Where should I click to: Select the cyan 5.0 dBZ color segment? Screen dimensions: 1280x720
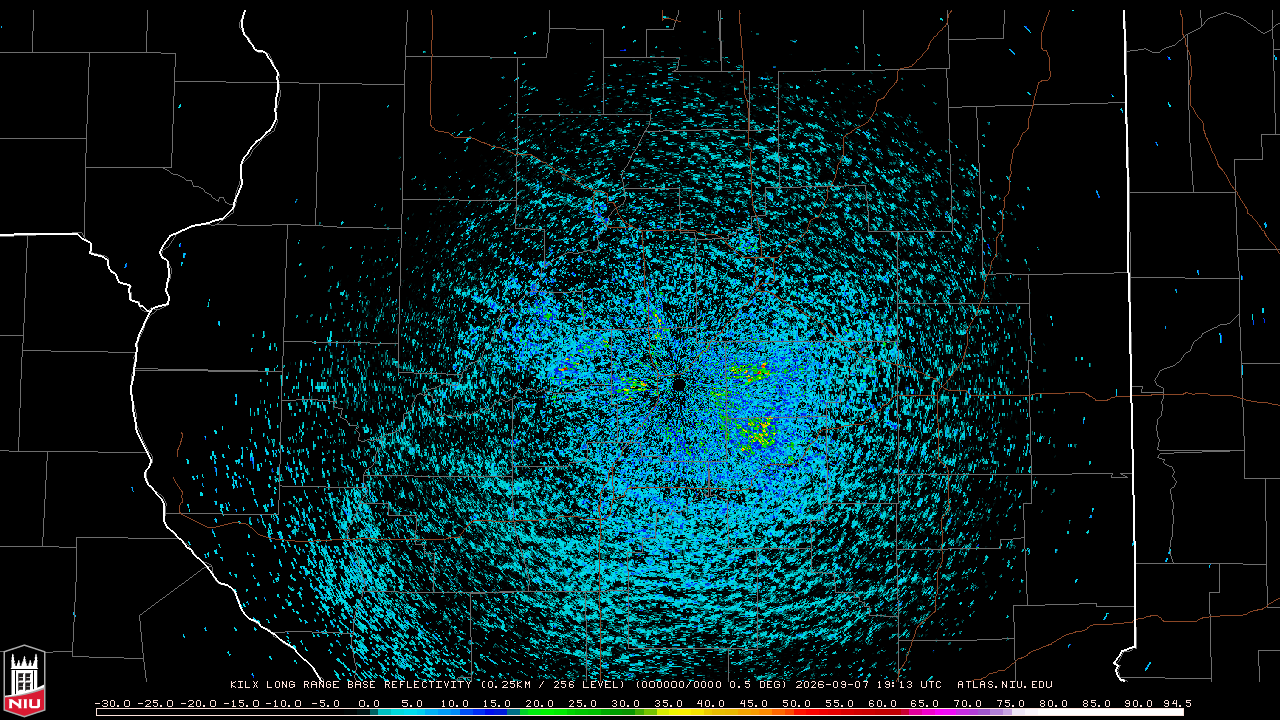[413, 712]
